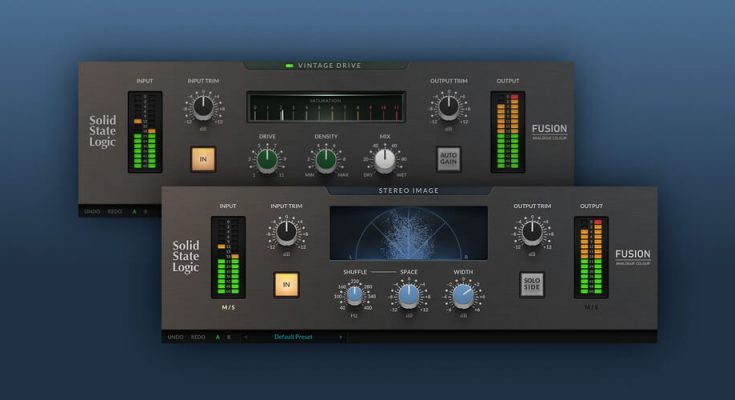Enable Auto Gain on Vintage Drive
Viewport: 735px width, 400px height.
pos(448,158)
